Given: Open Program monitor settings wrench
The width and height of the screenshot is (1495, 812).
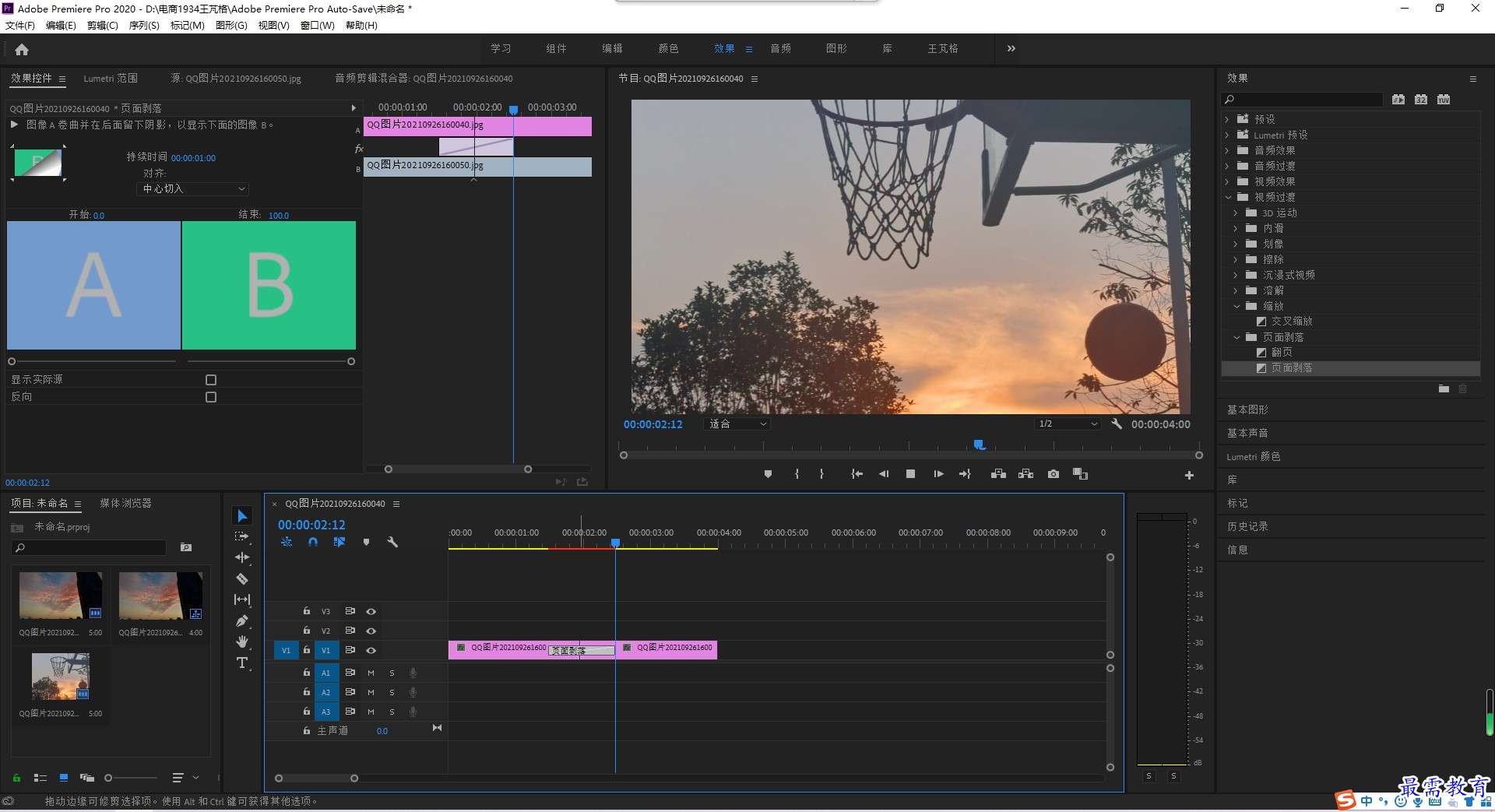Looking at the screenshot, I should coord(1117,424).
